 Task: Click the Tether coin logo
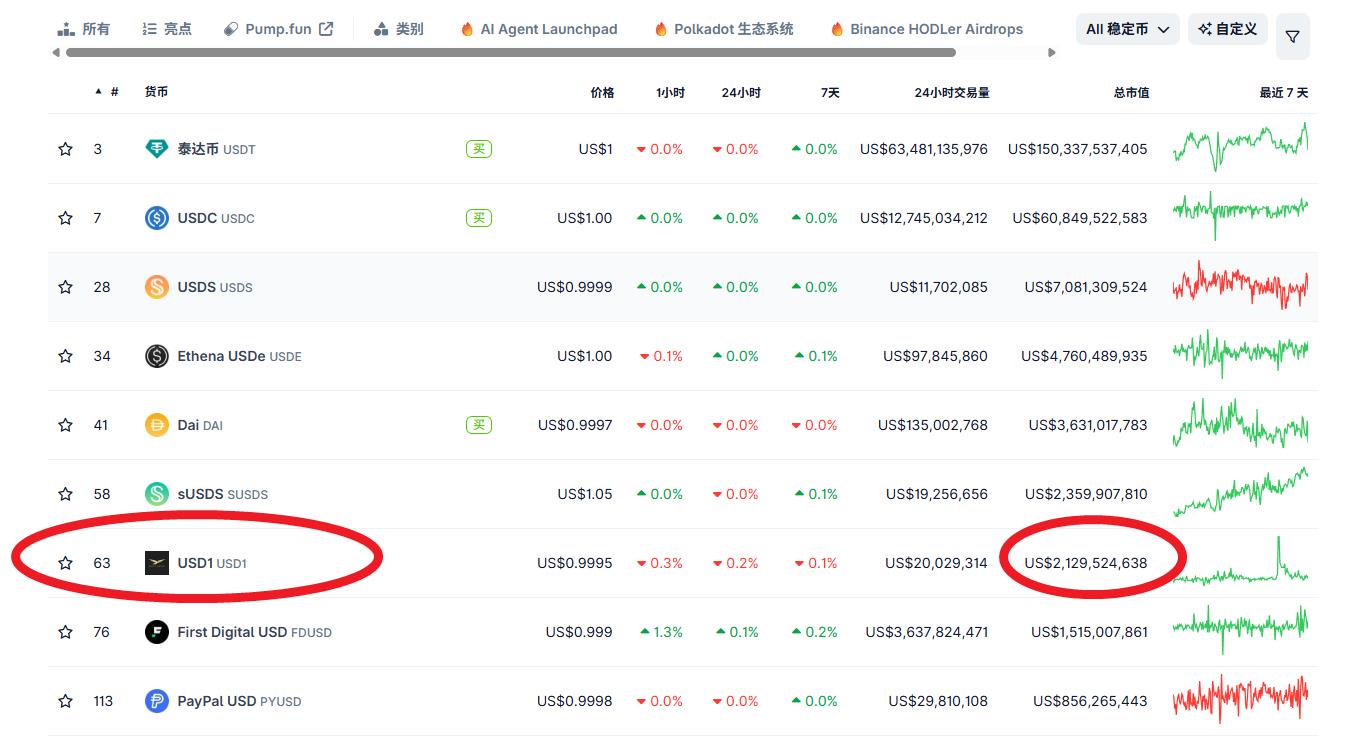157,149
